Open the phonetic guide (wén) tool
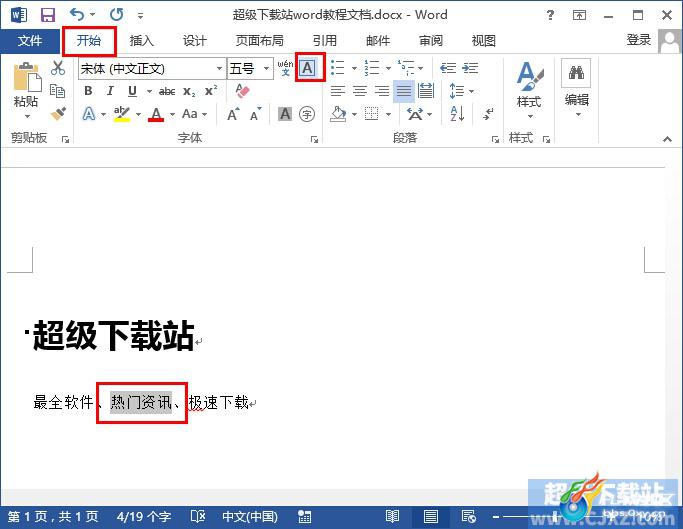 [285, 68]
